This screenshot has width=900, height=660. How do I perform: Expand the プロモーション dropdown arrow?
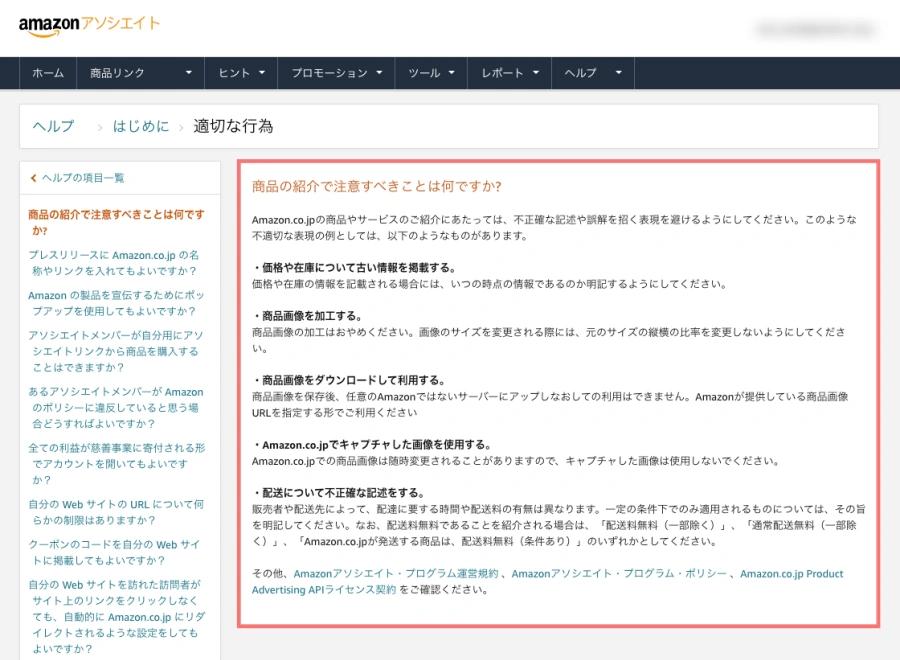point(379,73)
